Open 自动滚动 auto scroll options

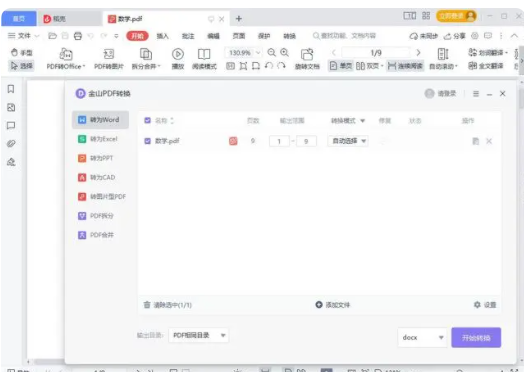443,59
